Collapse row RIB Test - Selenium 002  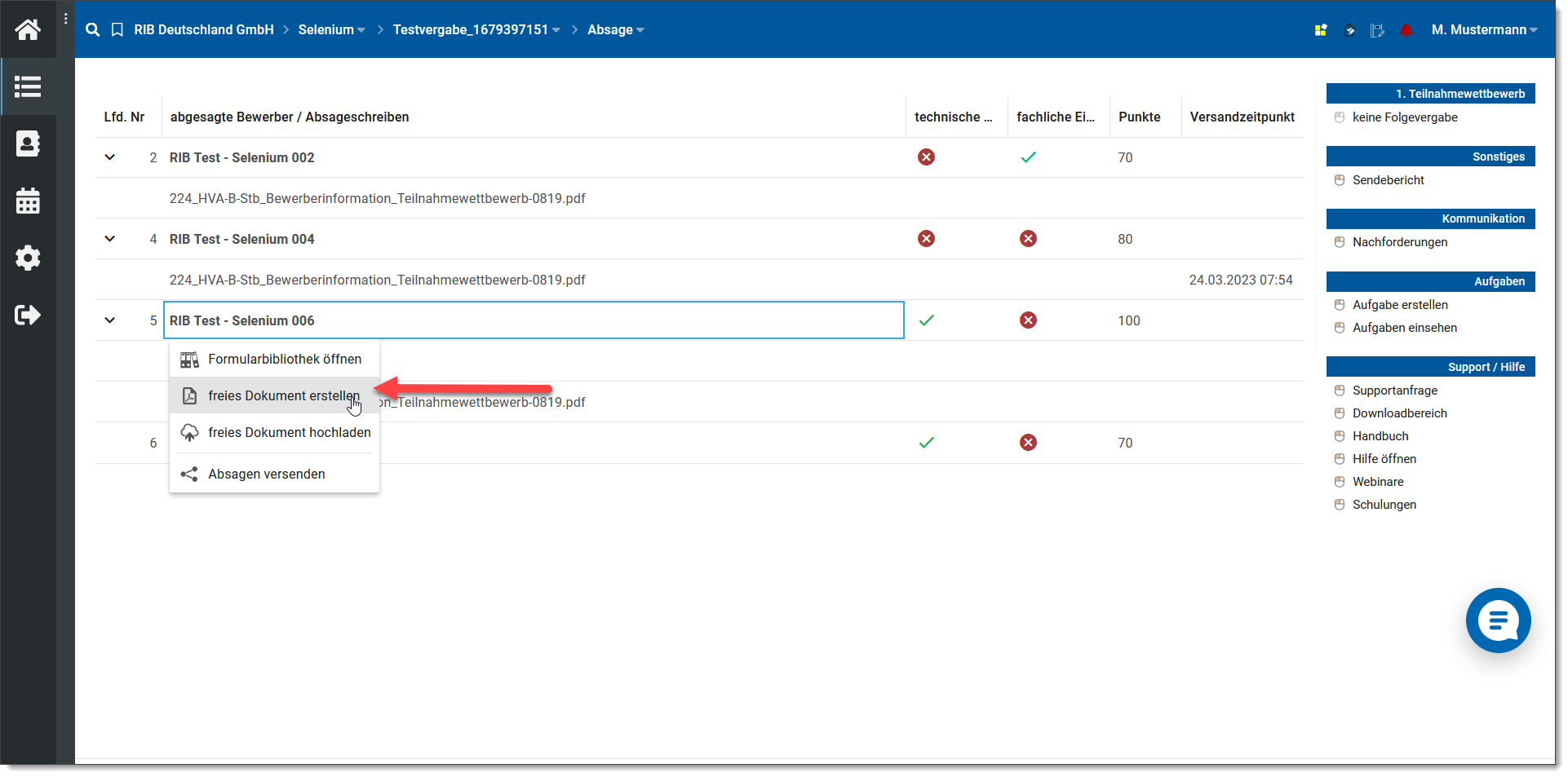(x=110, y=157)
